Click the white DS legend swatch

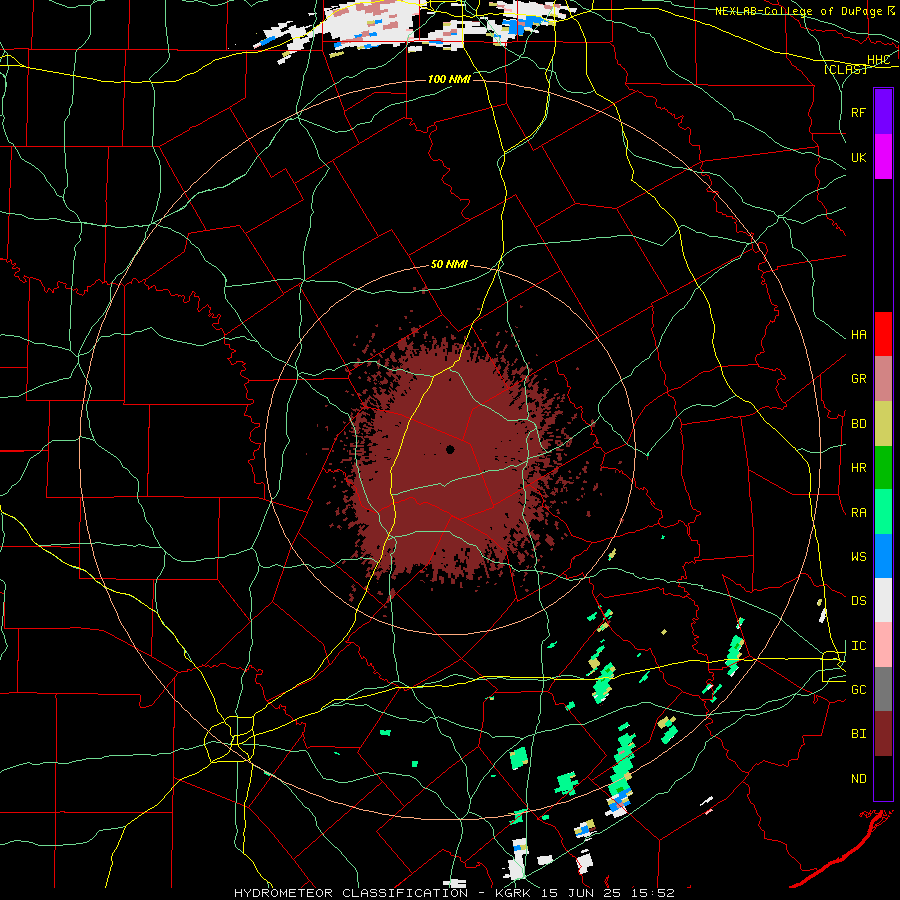(883, 600)
